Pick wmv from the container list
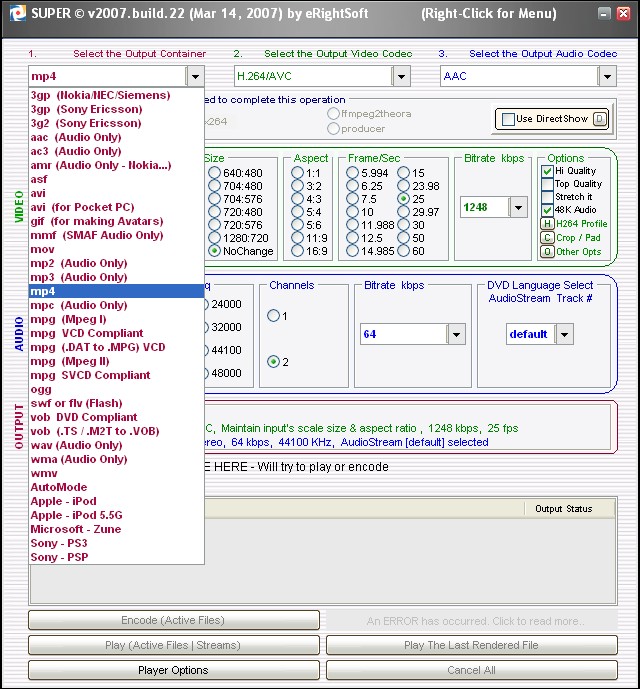This screenshot has width=640, height=689. (116, 473)
